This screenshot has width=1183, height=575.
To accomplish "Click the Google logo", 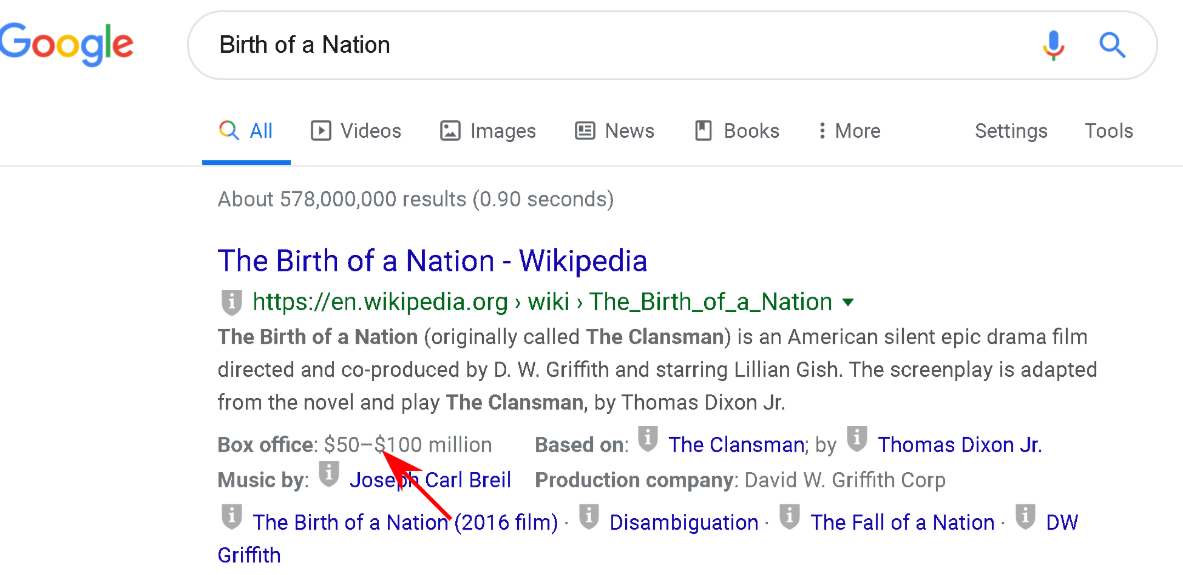I will pyautogui.click(x=66, y=45).
